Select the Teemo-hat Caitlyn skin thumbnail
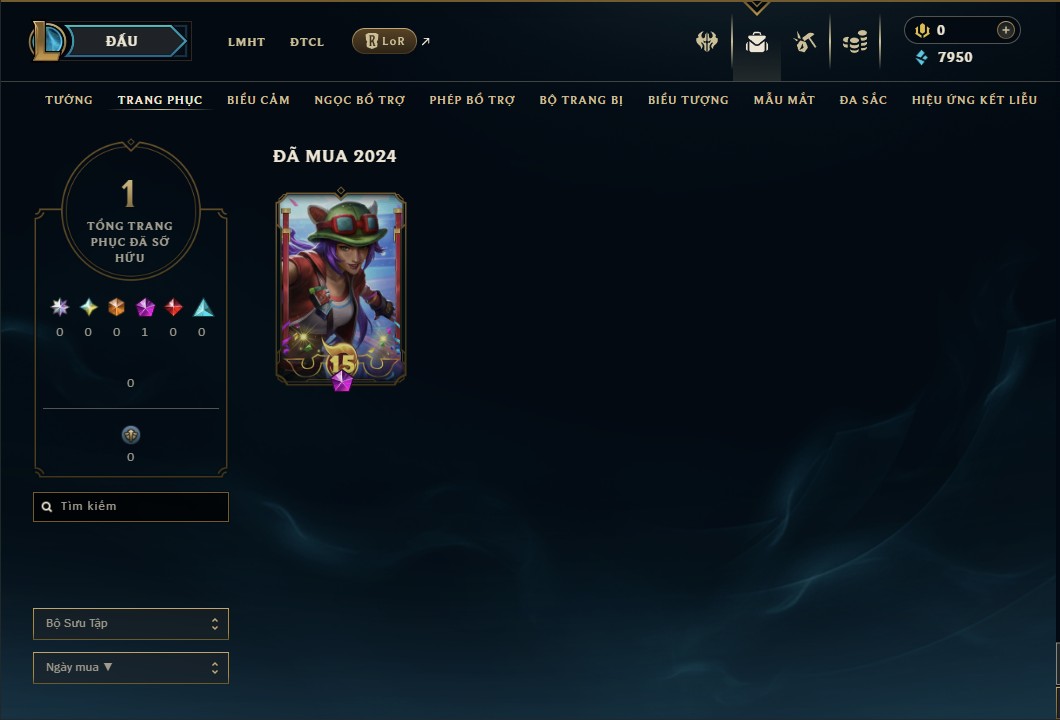 tap(341, 289)
